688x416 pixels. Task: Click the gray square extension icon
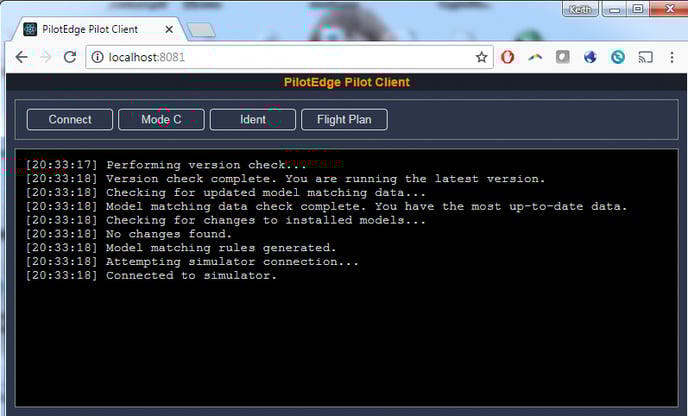[x=563, y=57]
